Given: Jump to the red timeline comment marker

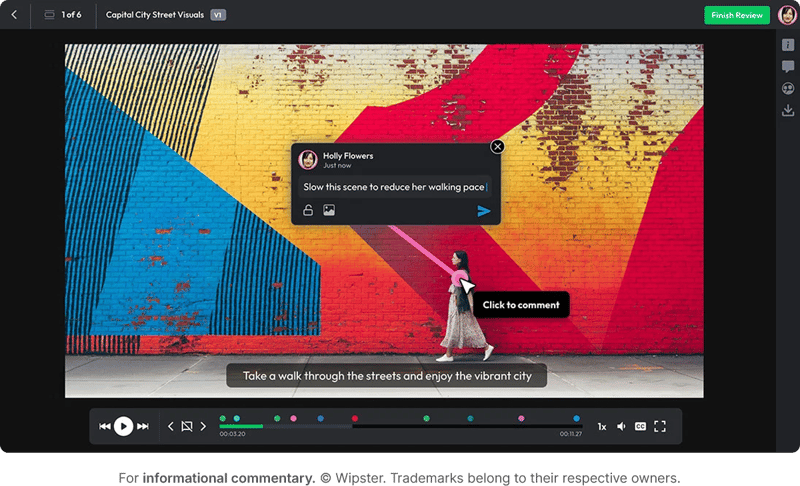Looking at the screenshot, I should coord(355,418).
